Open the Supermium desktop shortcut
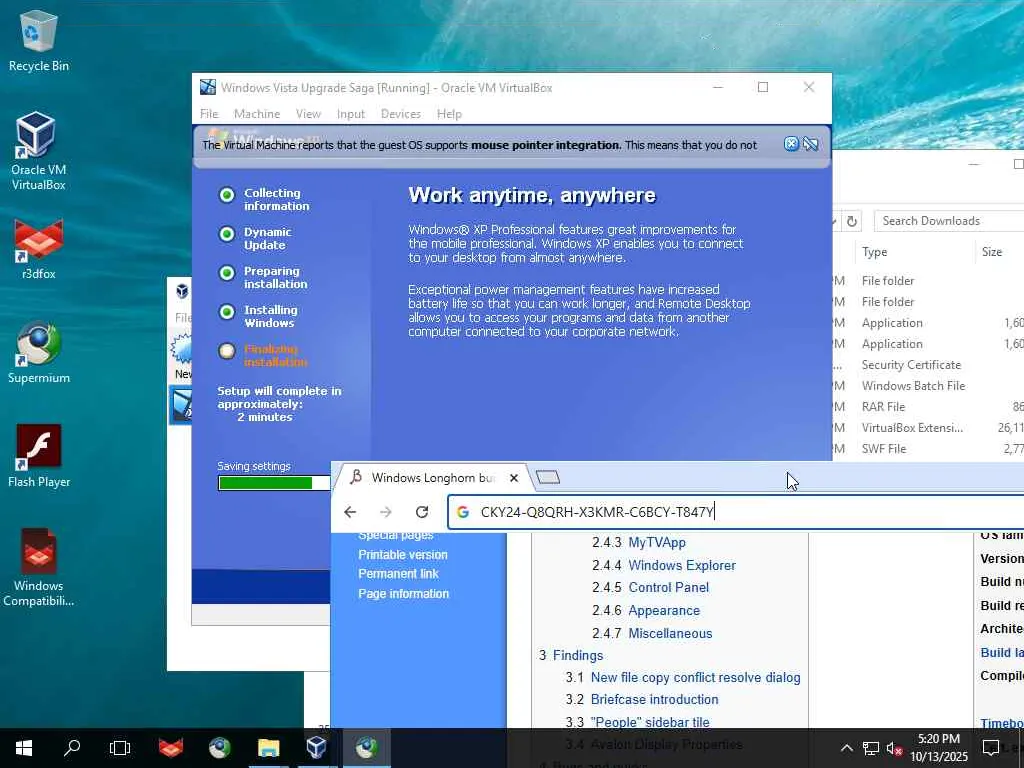This screenshot has height=768, width=1024. (39, 353)
